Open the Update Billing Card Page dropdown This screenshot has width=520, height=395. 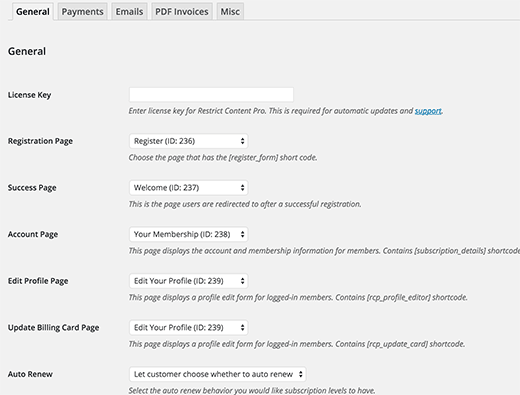pos(189,328)
